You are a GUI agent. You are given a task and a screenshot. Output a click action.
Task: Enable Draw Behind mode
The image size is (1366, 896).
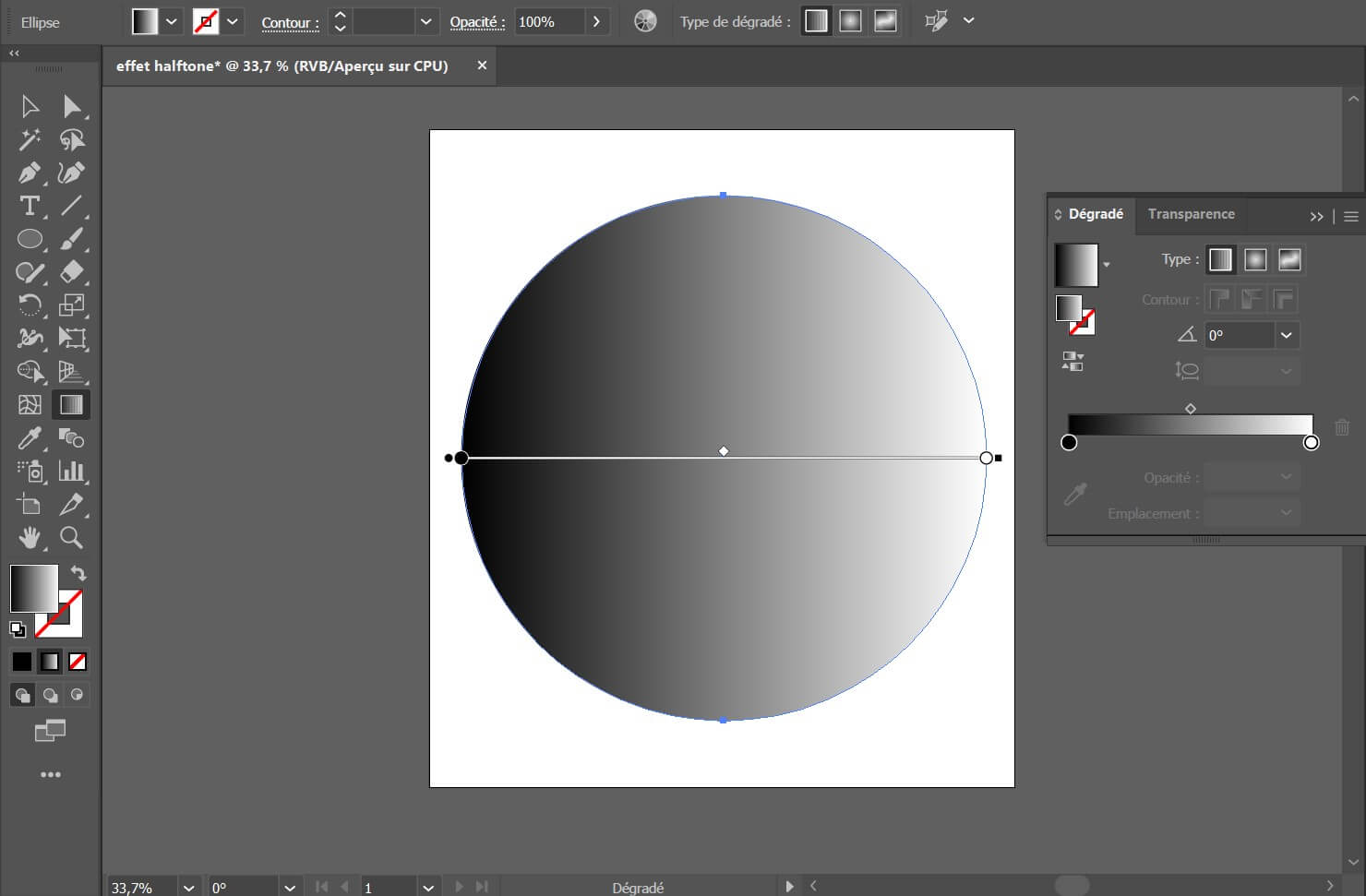pyautogui.click(x=50, y=695)
